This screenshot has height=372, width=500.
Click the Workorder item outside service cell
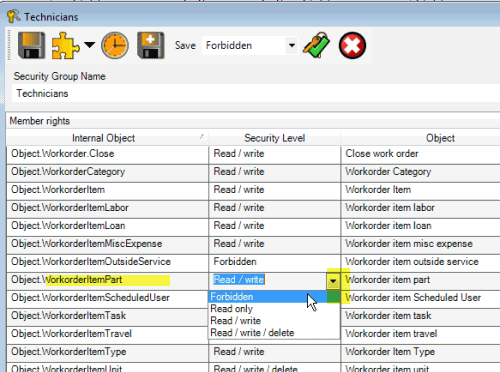(x=421, y=262)
